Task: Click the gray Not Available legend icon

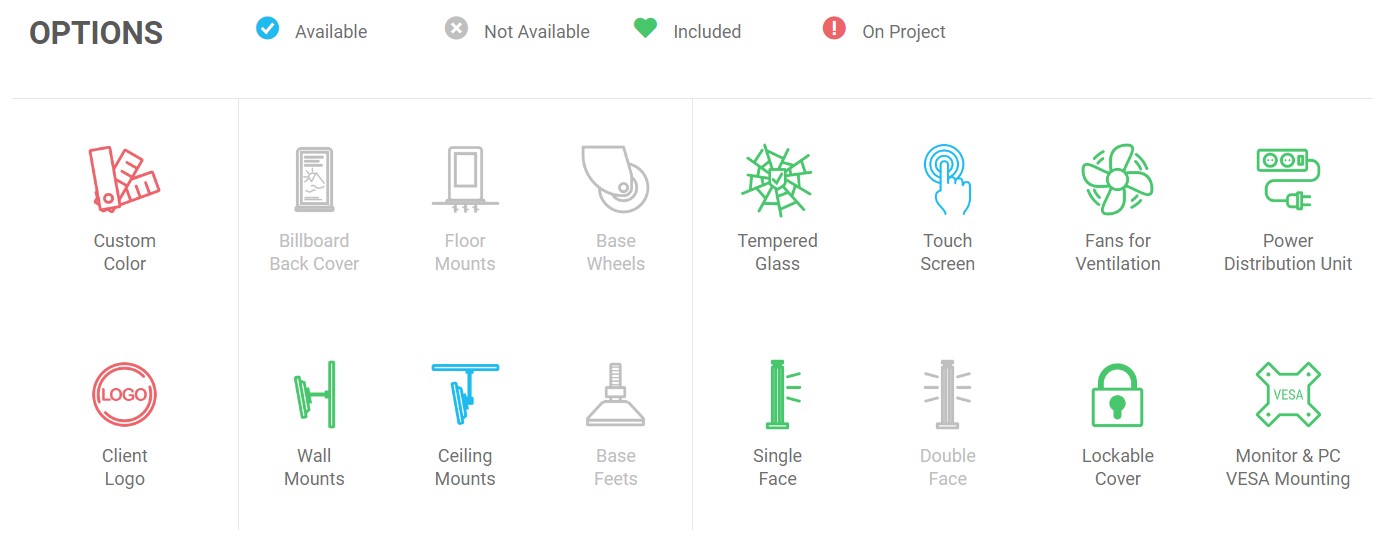Action: point(456,28)
